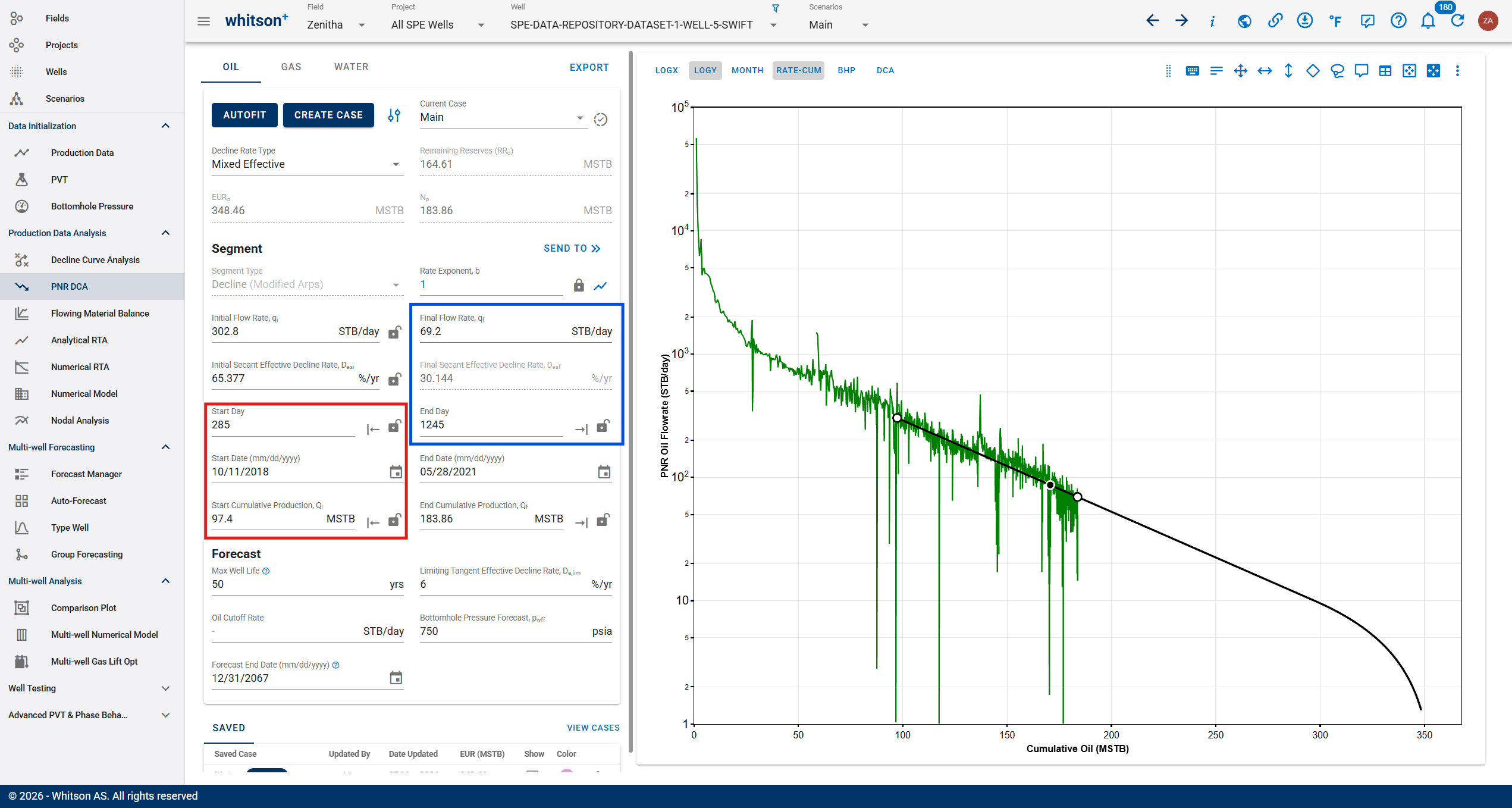Collapse the Data Initialization section
This screenshot has height=808, width=1512.
(x=166, y=126)
